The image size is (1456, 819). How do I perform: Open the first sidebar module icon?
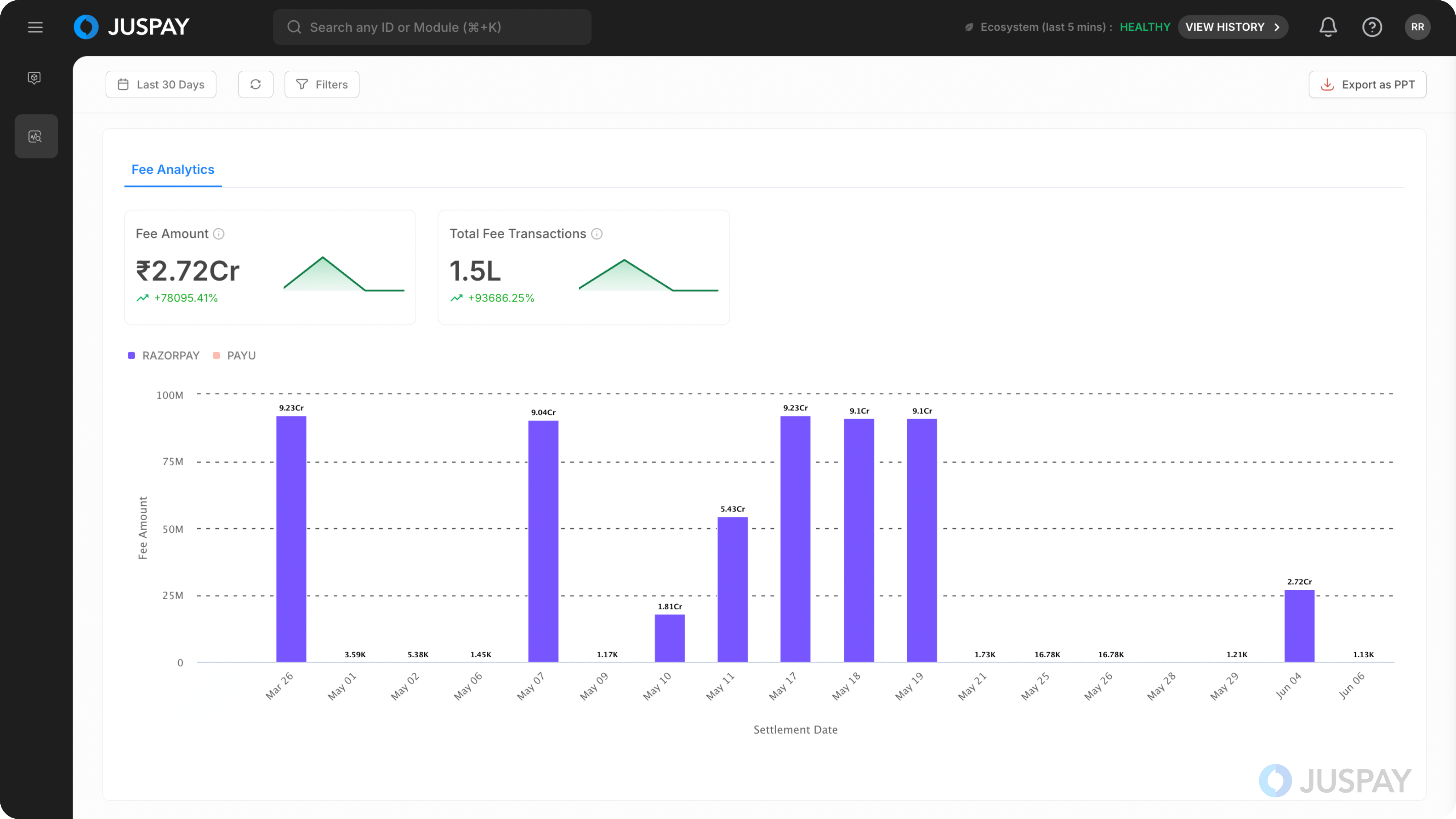(x=35, y=77)
